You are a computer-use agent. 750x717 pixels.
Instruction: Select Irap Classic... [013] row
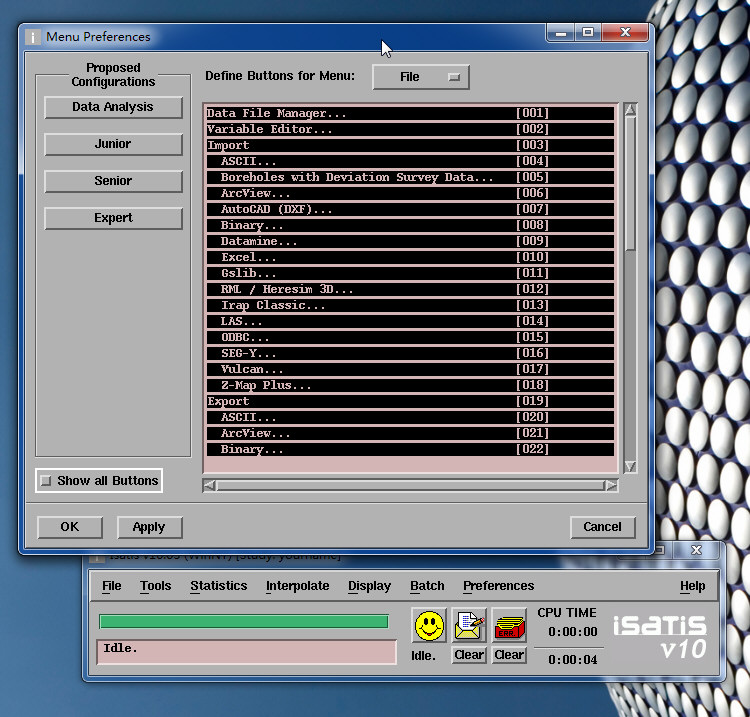410,306
